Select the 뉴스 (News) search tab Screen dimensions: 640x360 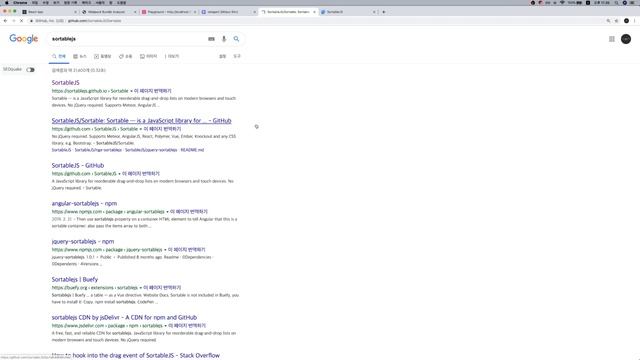coord(80,56)
